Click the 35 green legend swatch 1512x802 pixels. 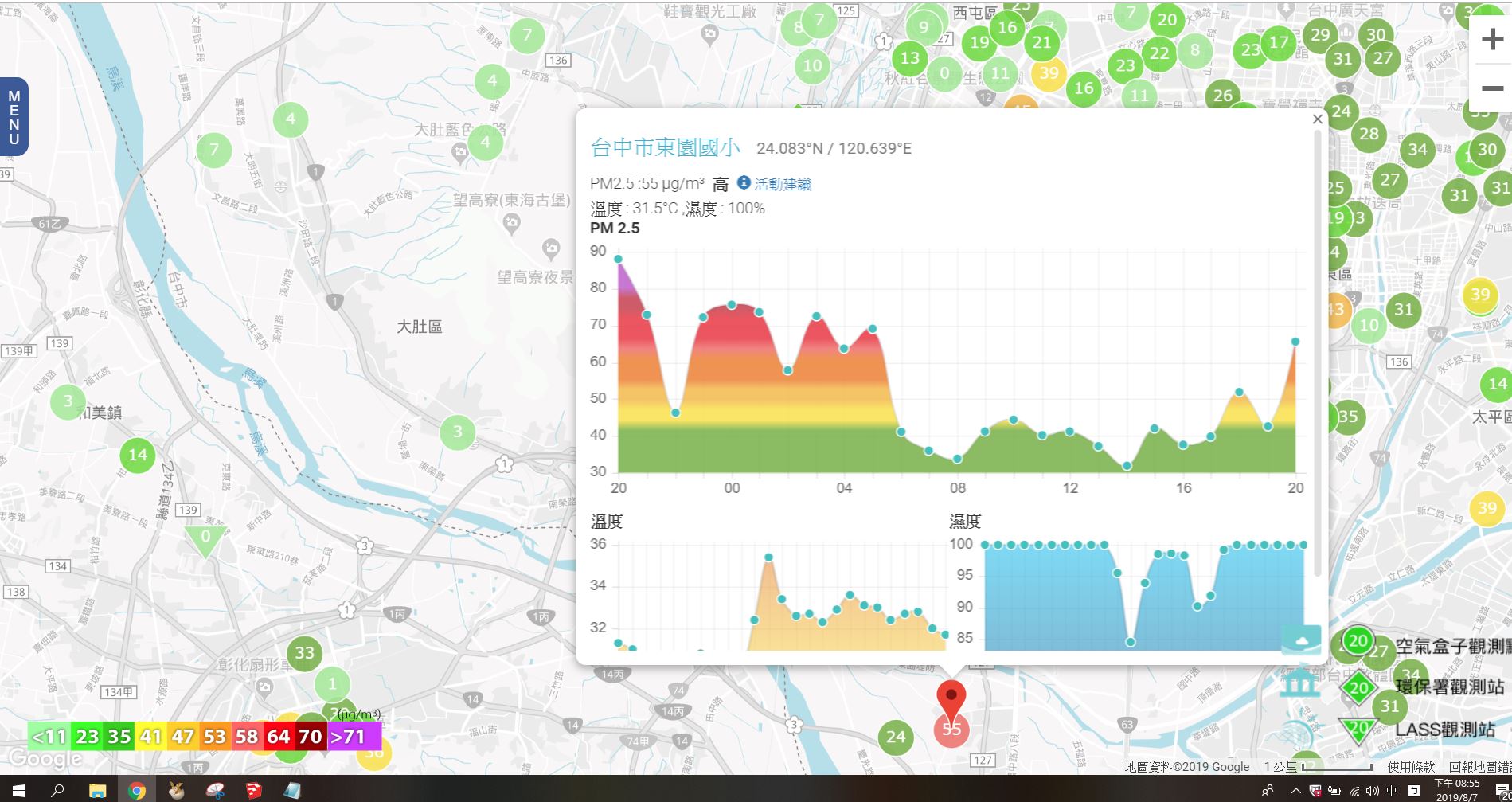[x=119, y=737]
